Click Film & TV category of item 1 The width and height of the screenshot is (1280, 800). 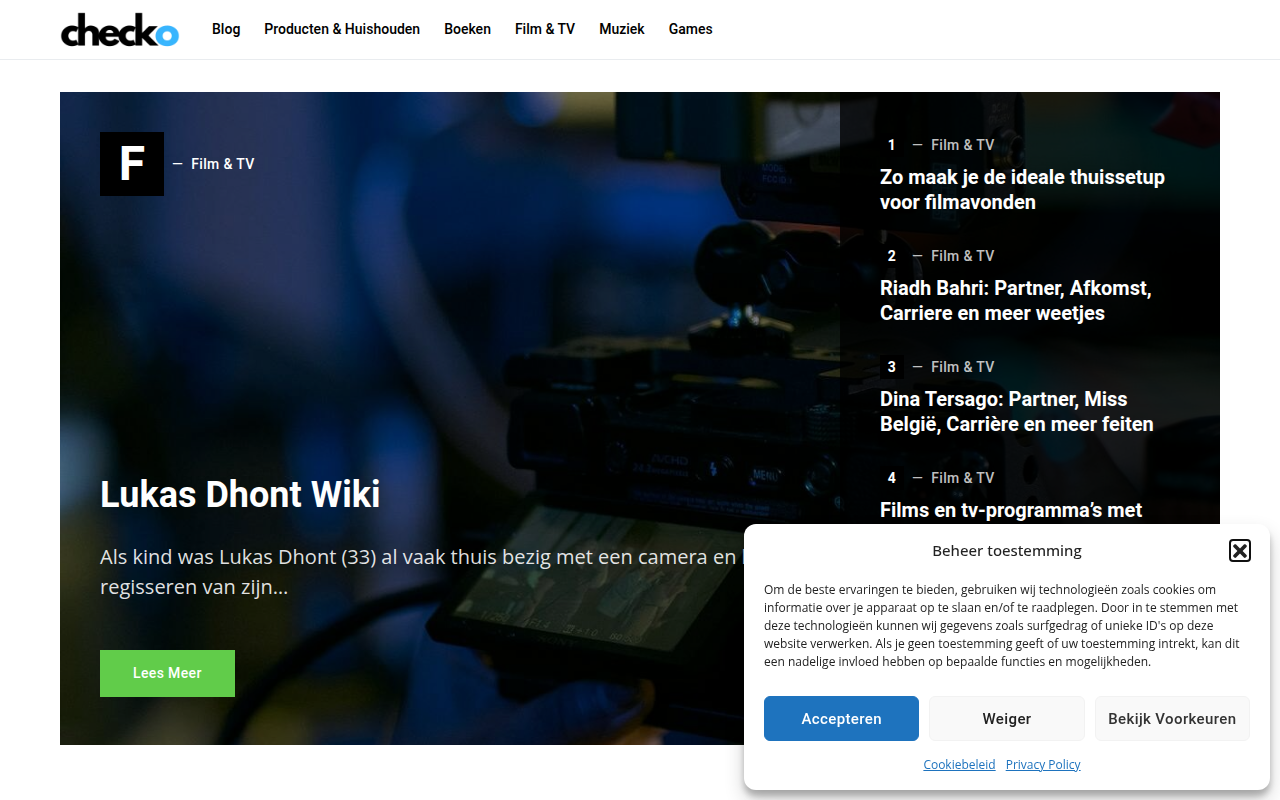[963, 145]
